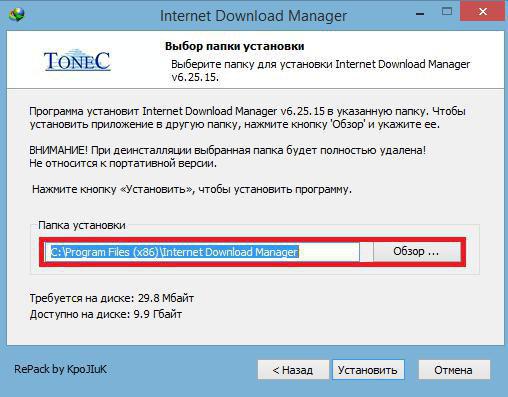Click the Папка установки group label
Image resolution: width=508 pixels, height=397 pixels.
pos(82,225)
